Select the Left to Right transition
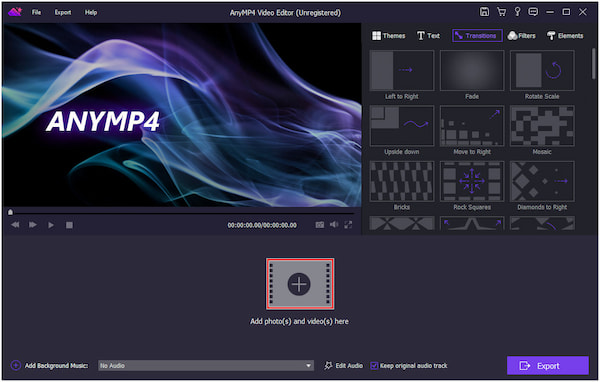The height and width of the screenshot is (382, 600). pos(402,71)
